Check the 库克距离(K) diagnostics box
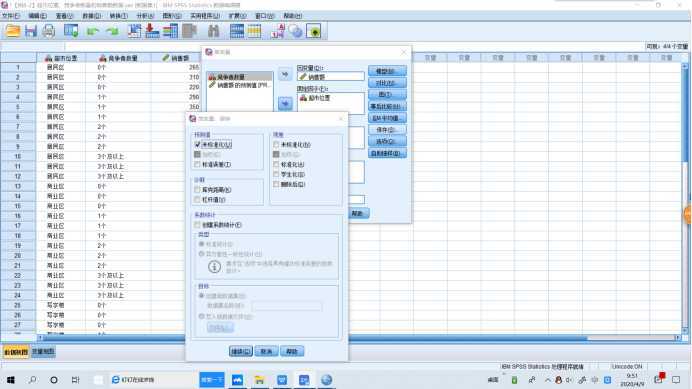Screen dimensions: 692x389 (x=197, y=190)
